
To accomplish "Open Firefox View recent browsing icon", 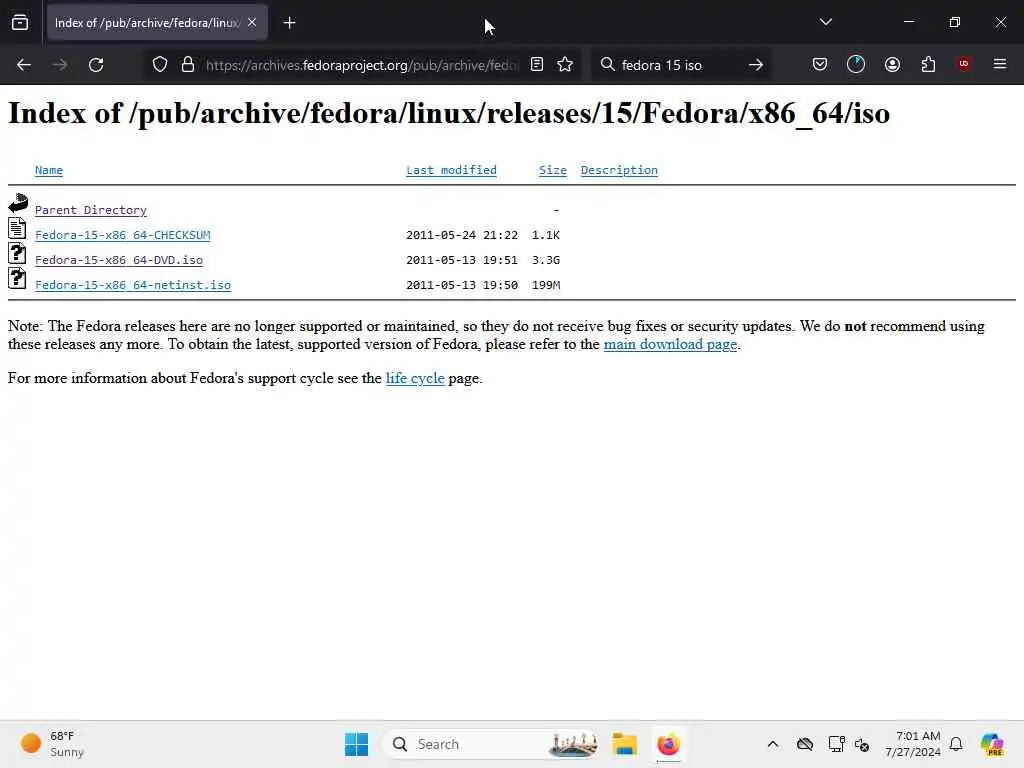I will tap(20, 23).
